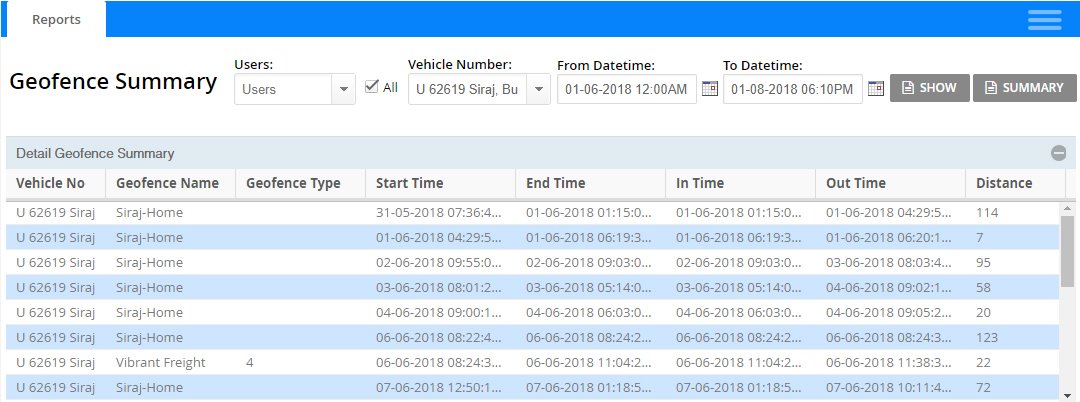Expand the Vehicle Number dropdown
The width and height of the screenshot is (1080, 402).
pyautogui.click(x=538, y=89)
